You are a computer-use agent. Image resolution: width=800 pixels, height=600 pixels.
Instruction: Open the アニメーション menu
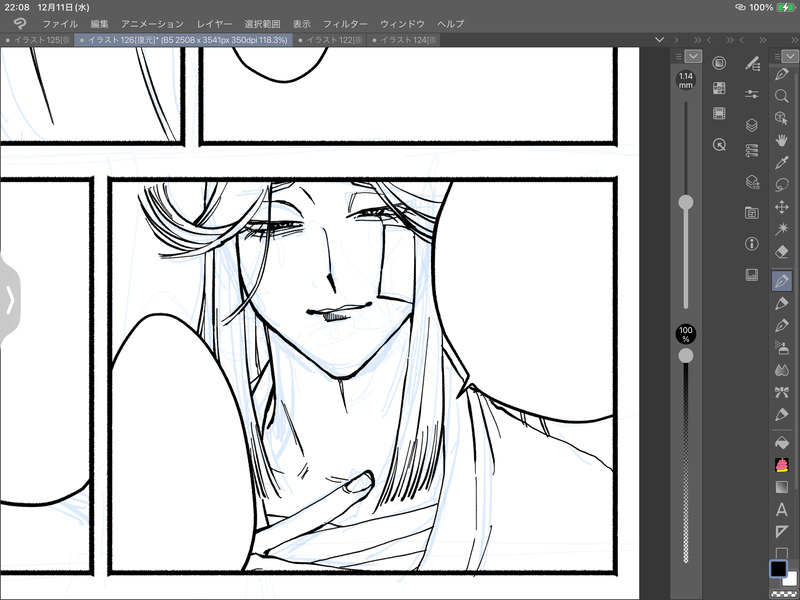click(152, 23)
